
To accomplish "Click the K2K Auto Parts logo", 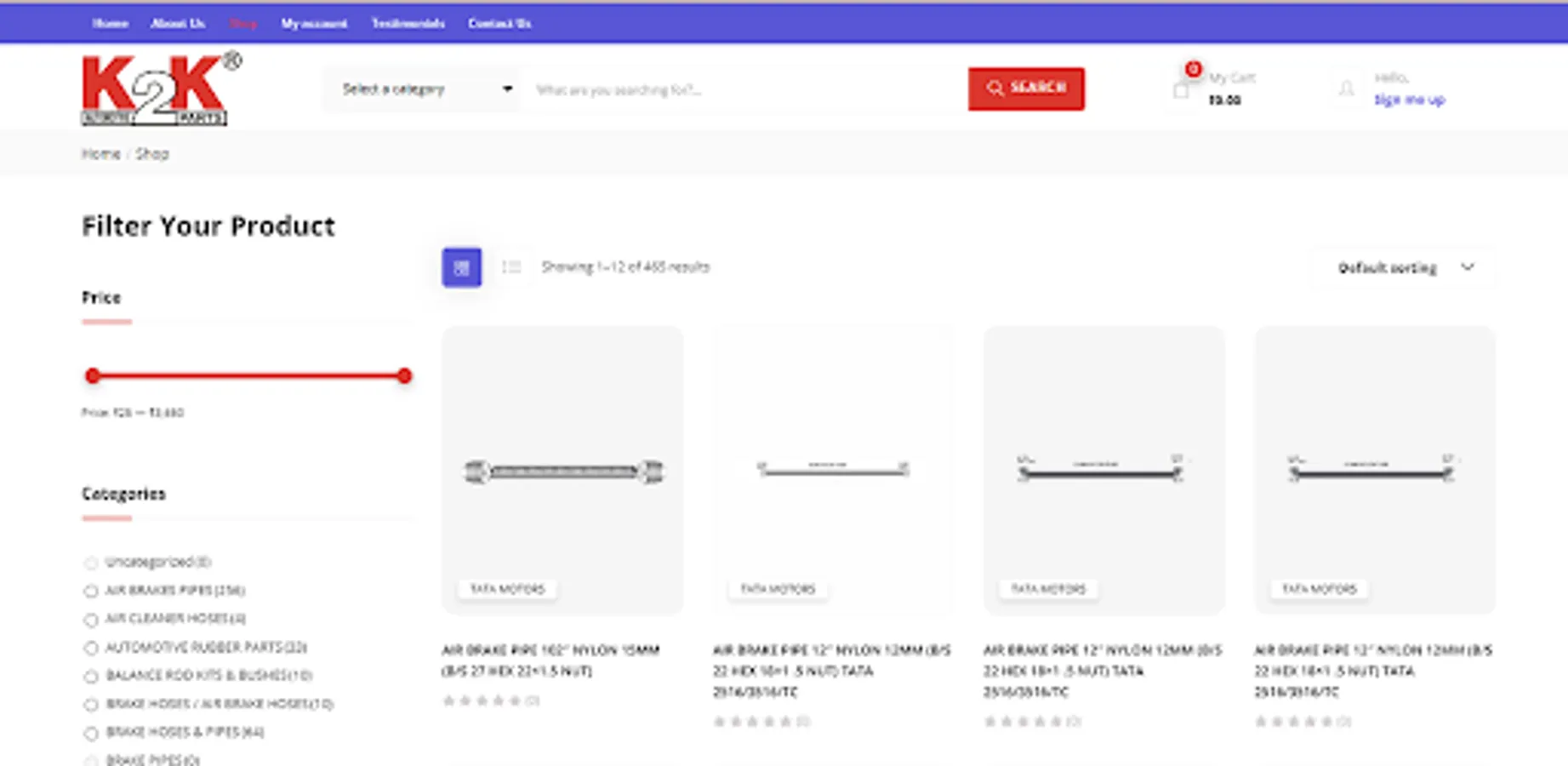I will pyautogui.click(x=162, y=89).
